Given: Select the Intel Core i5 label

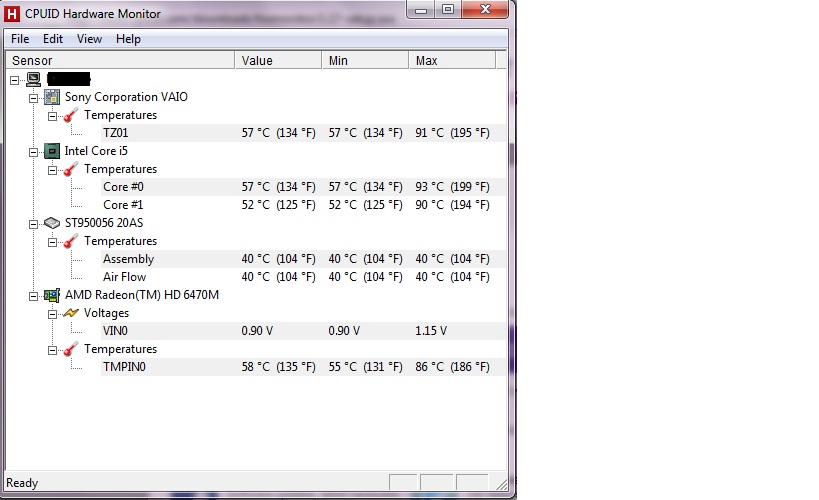Looking at the screenshot, I should coord(96,151).
